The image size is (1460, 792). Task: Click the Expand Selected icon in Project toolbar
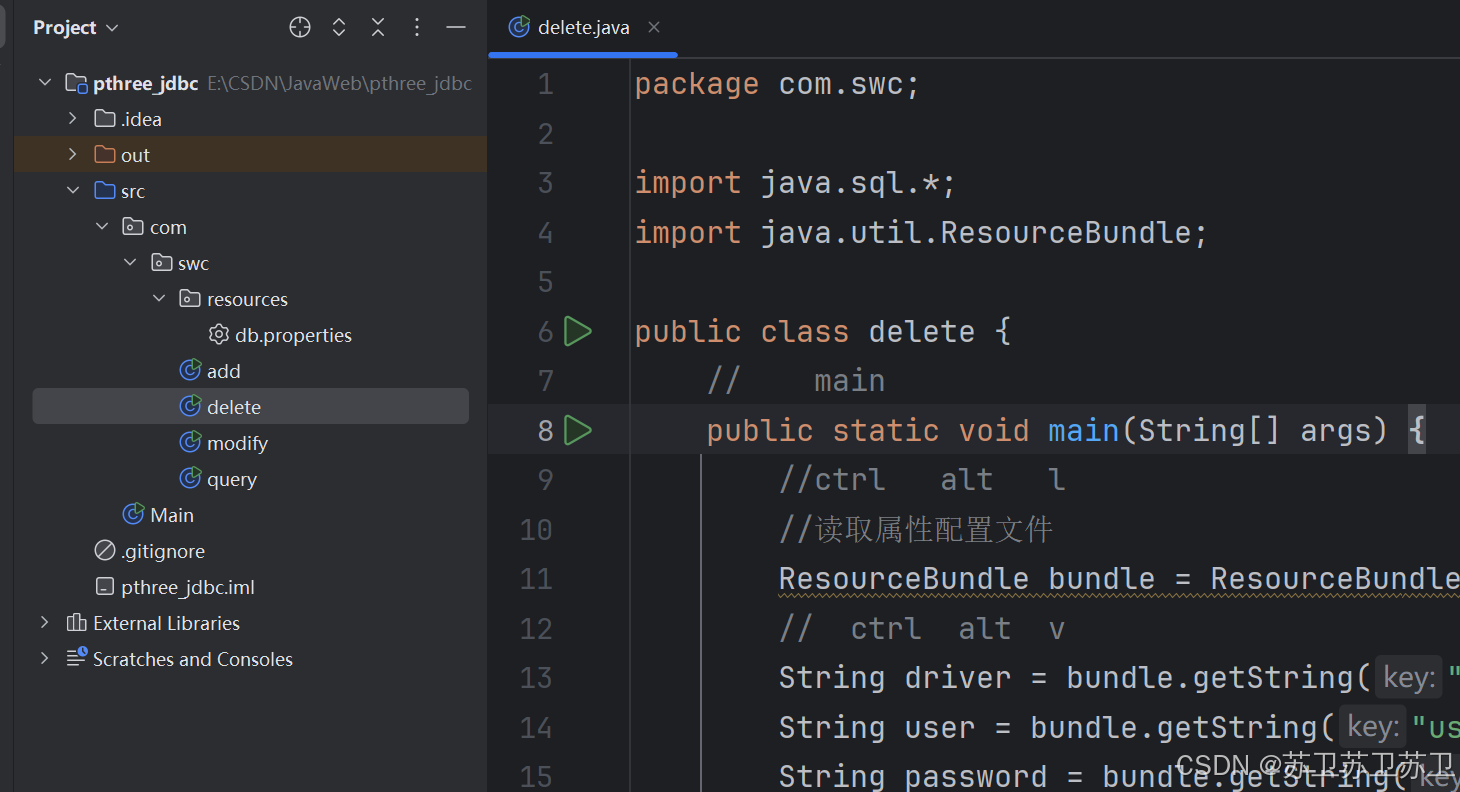339,27
